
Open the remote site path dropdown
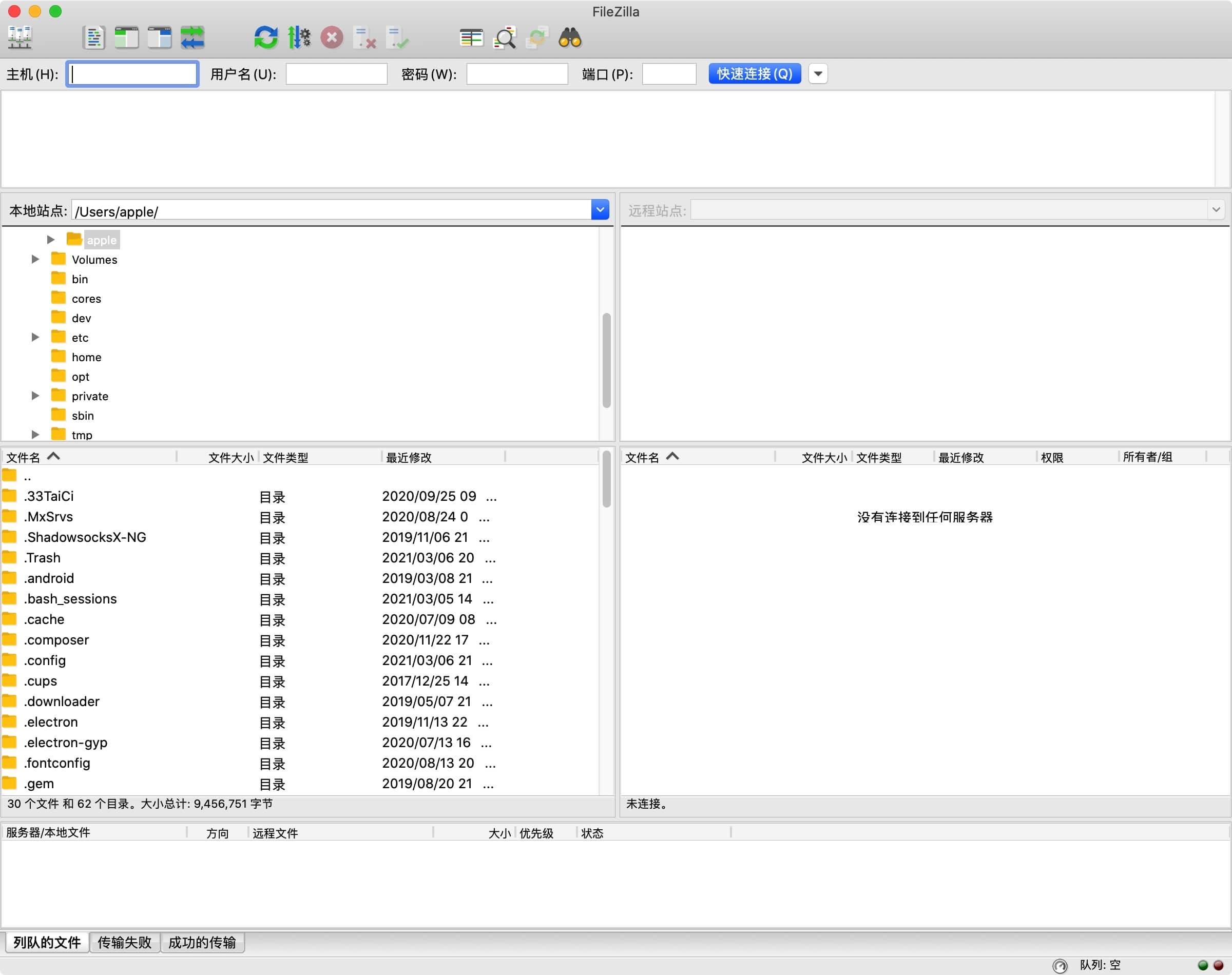click(x=1216, y=209)
